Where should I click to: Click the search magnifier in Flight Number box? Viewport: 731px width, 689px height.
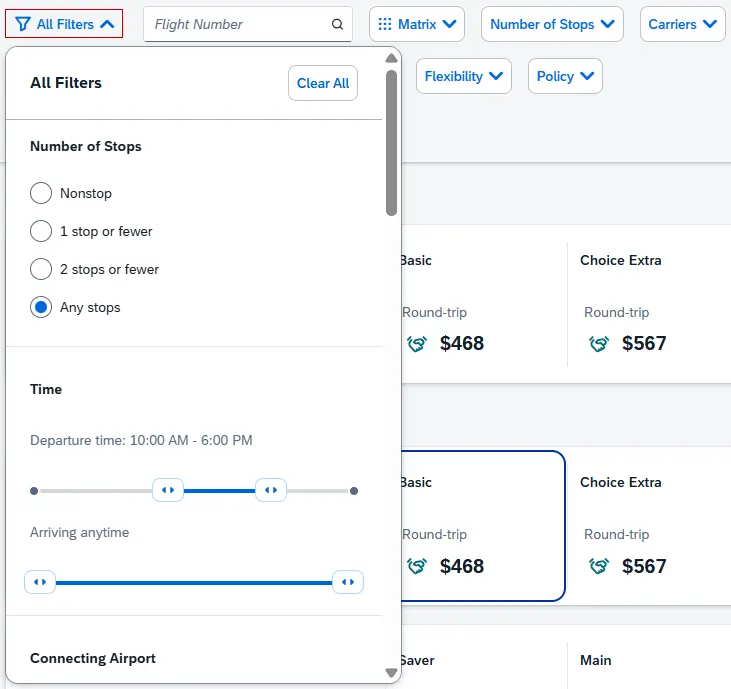(338, 24)
